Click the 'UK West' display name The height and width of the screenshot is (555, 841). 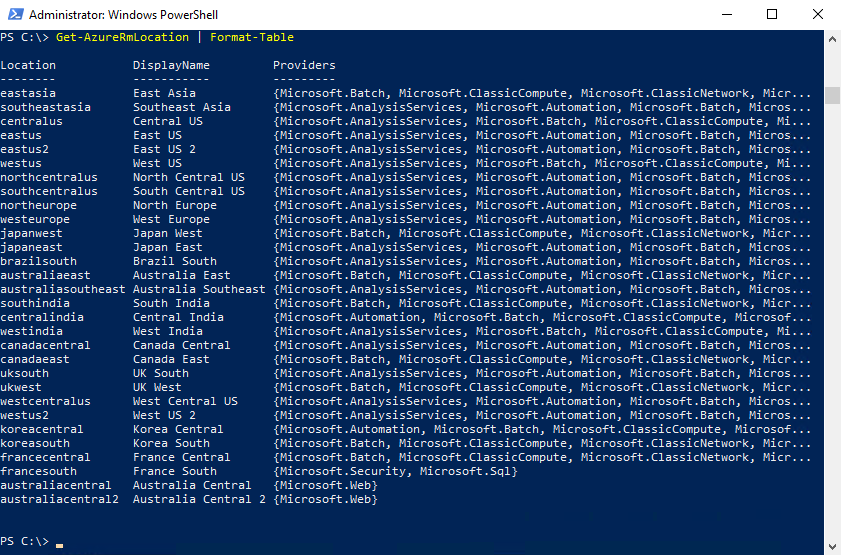pos(157,387)
